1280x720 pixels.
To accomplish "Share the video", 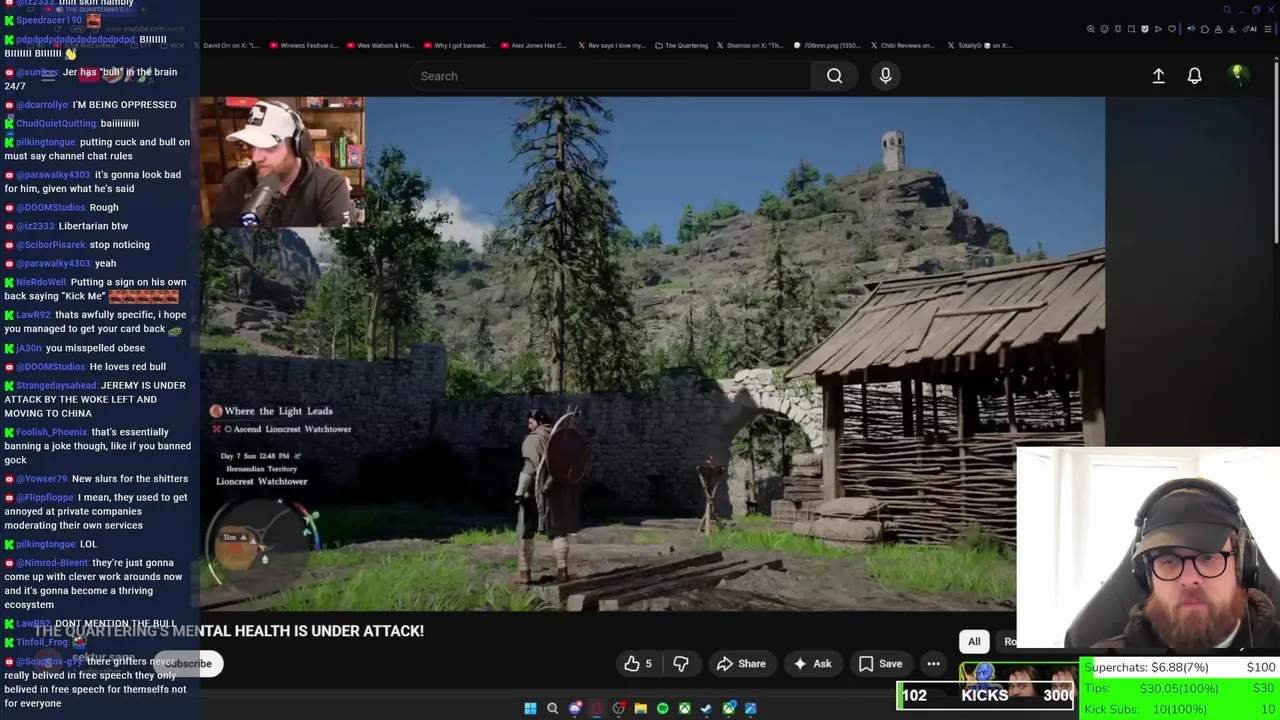I will click(x=741, y=664).
